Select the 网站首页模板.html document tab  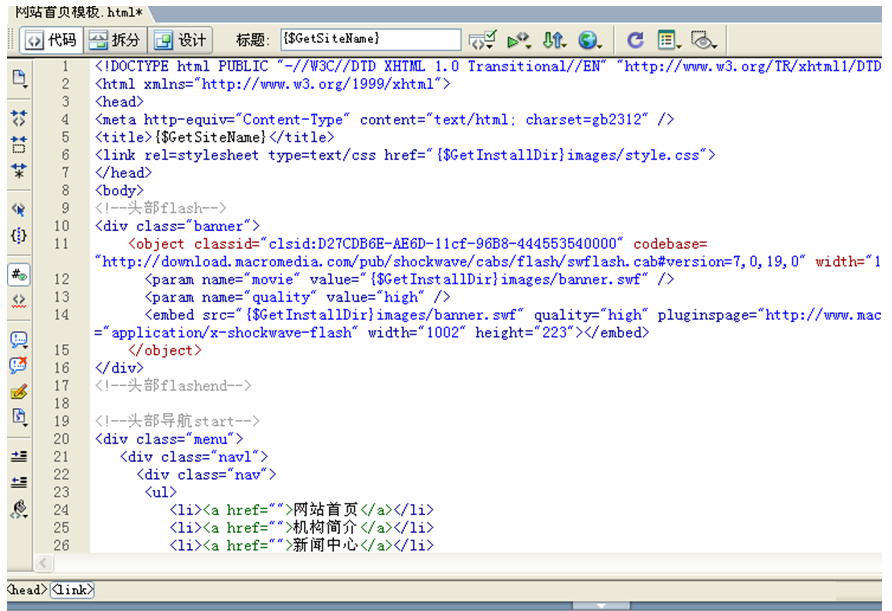tap(79, 12)
